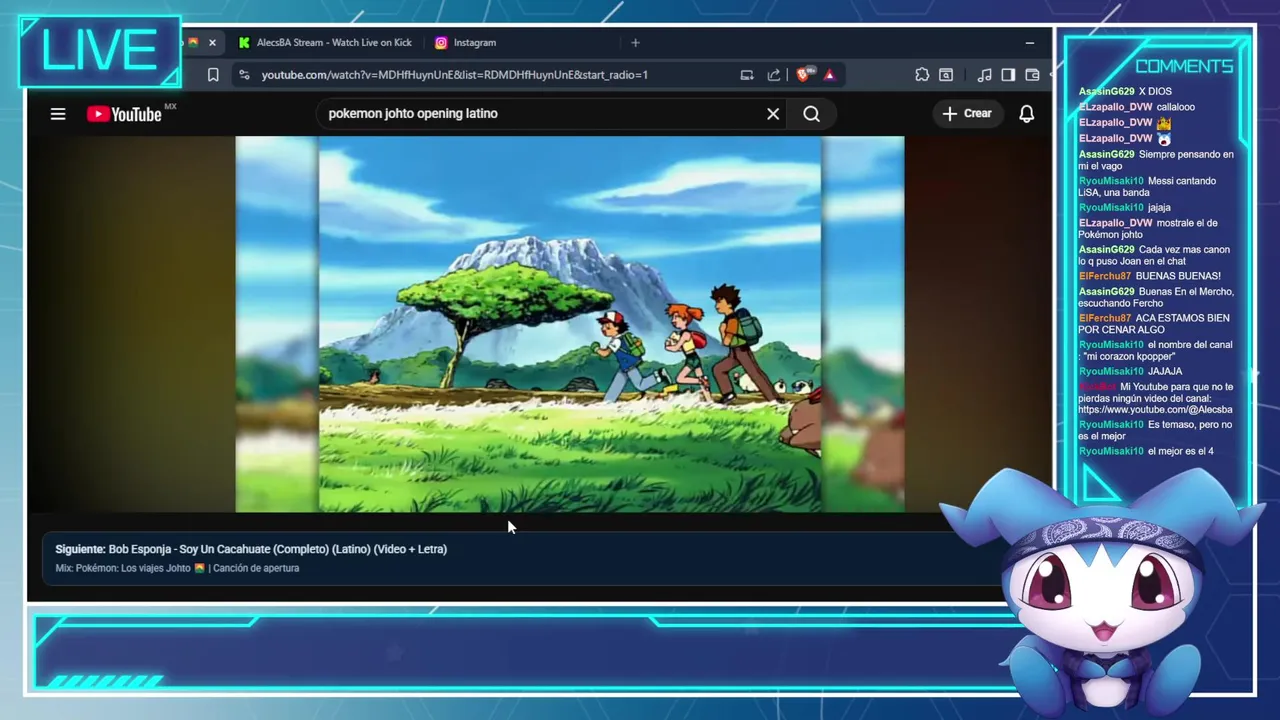
Task: Click the chat message 'ACA ESTAMOS BIEN POR CENAR ALGO'
Action: [x=1154, y=324]
